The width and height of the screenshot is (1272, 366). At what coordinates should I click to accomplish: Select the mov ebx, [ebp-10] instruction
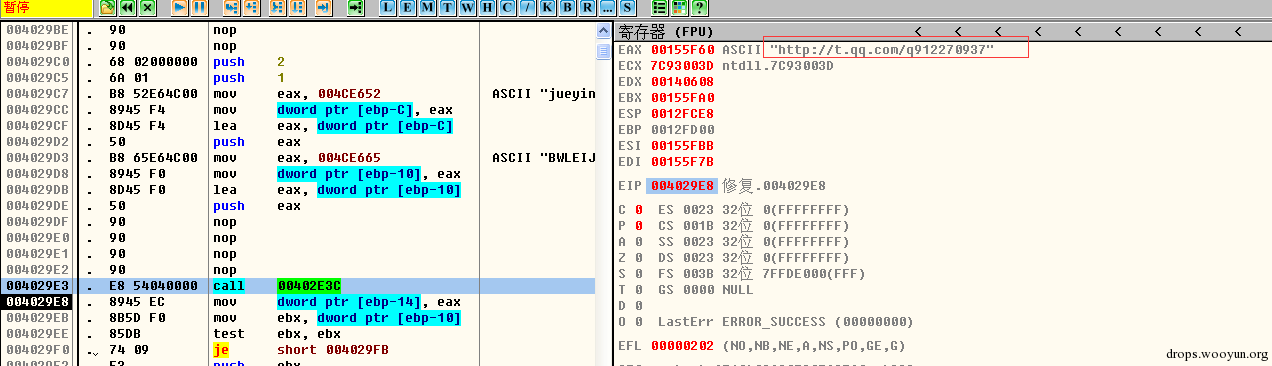(337, 318)
